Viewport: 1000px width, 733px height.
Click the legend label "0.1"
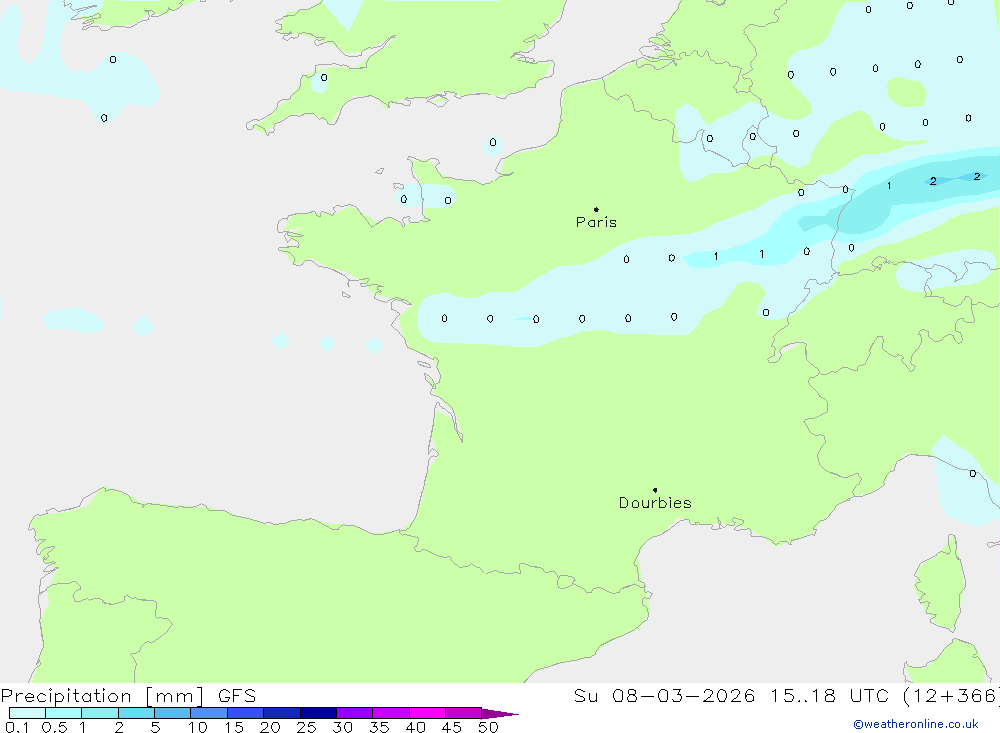click(x=17, y=727)
